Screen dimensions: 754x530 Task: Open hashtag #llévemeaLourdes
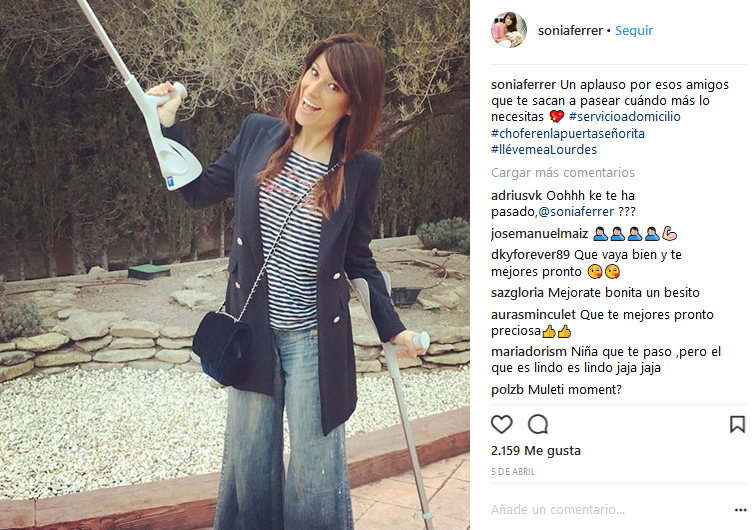click(544, 150)
